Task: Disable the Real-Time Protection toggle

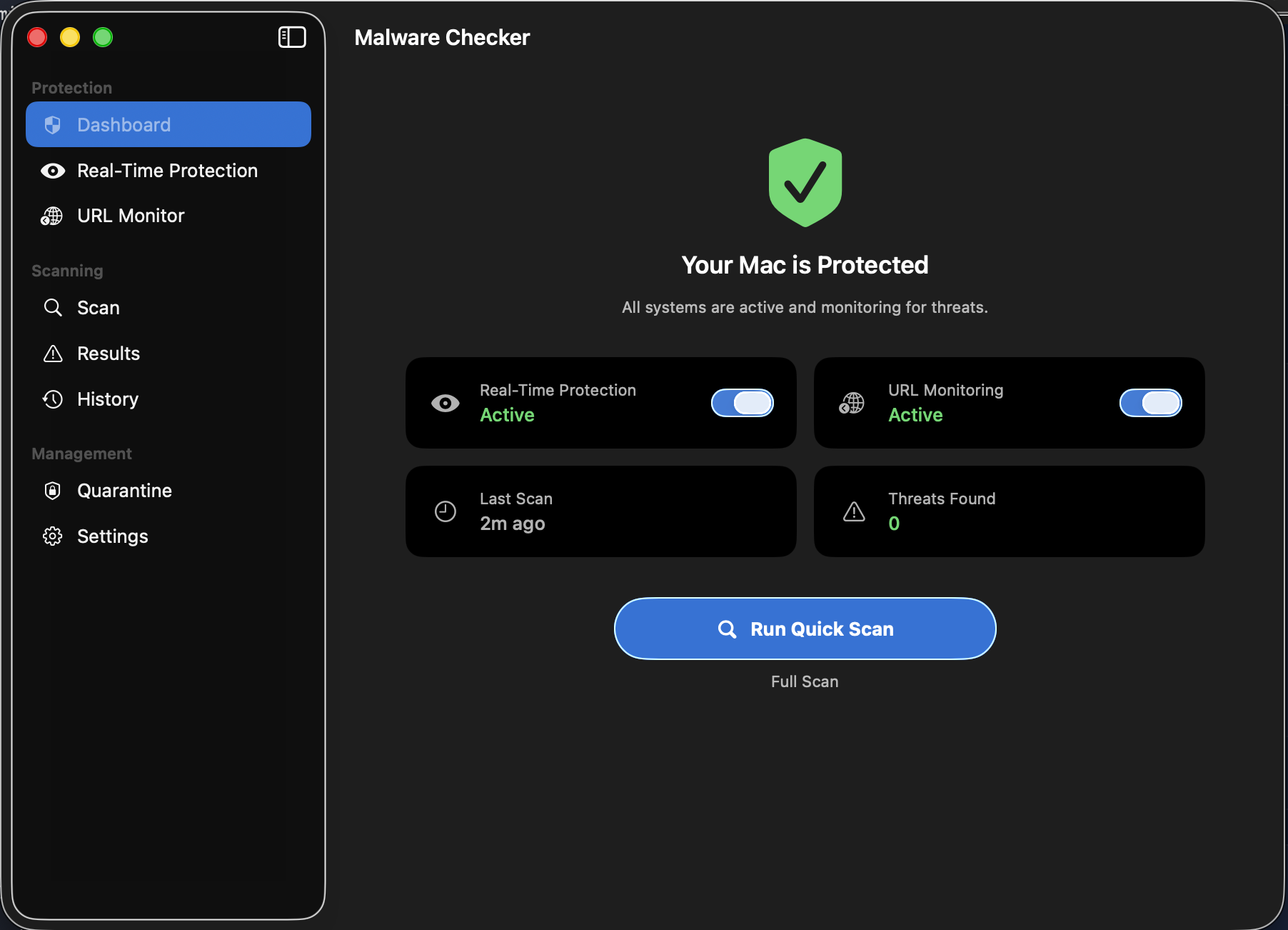Action: coord(742,403)
